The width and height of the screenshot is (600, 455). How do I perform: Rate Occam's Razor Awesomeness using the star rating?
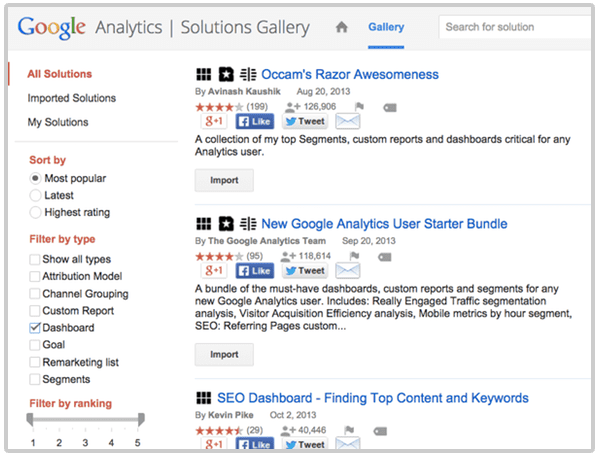coord(219,107)
